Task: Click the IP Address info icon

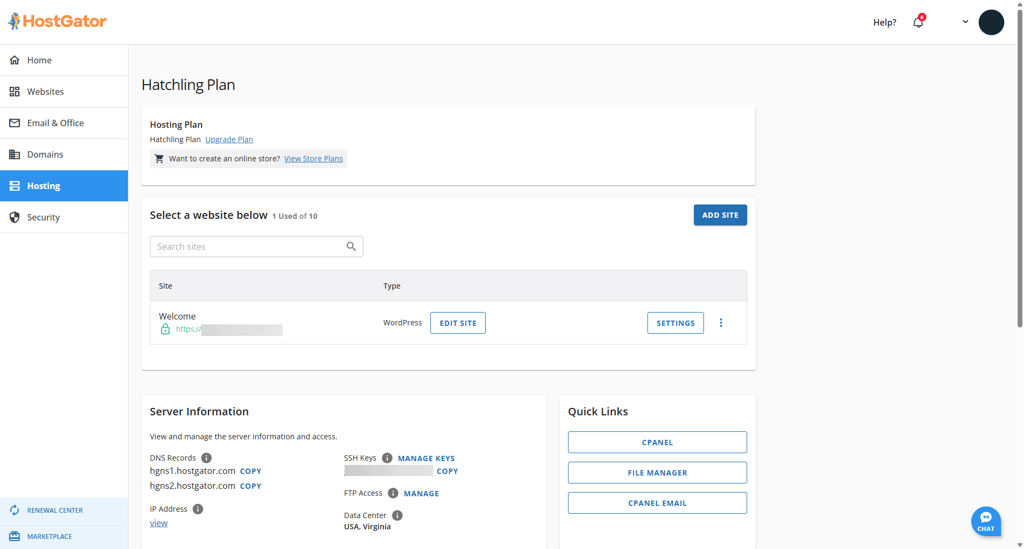Action: click(198, 509)
